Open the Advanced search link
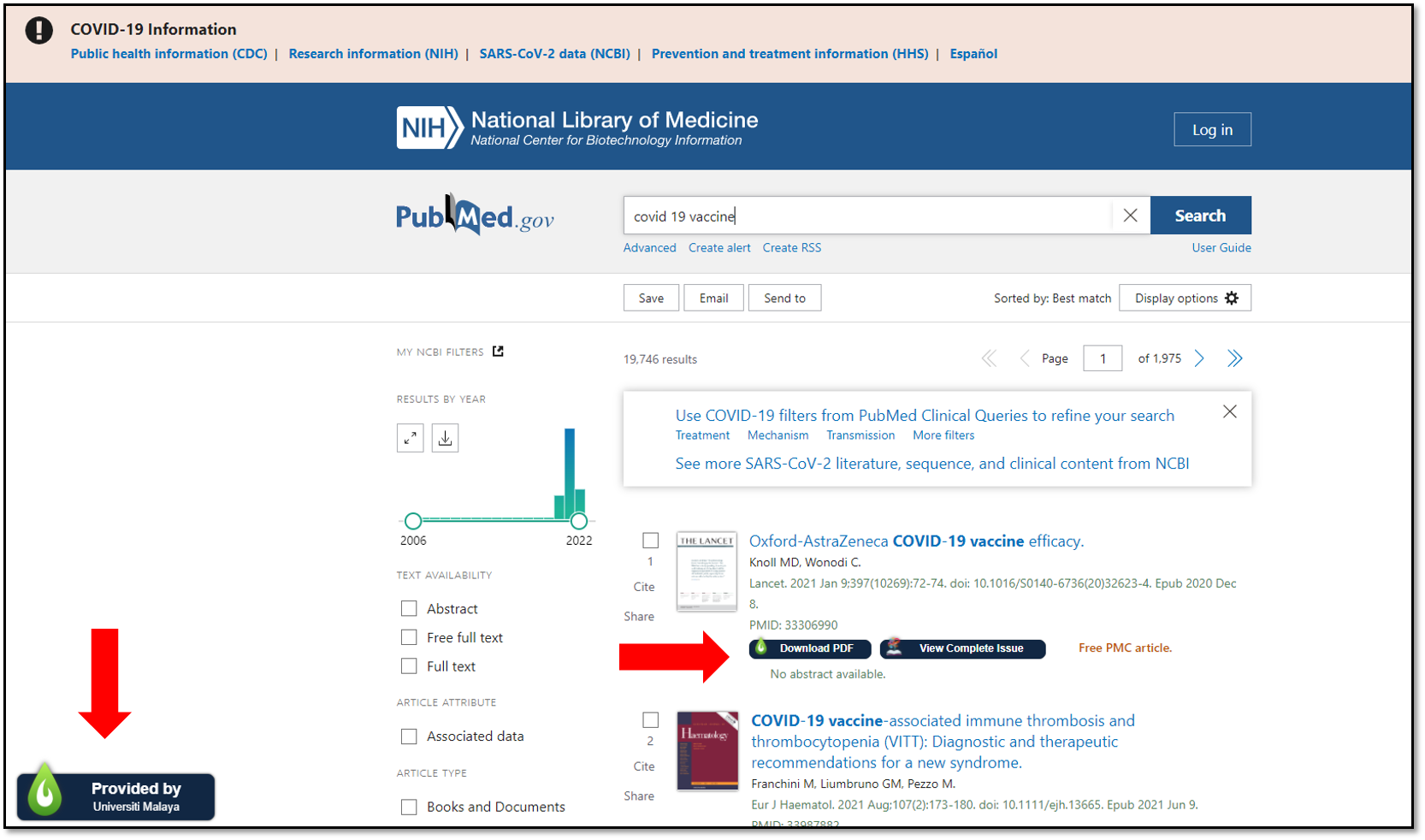The width and height of the screenshot is (1425, 840). click(649, 248)
